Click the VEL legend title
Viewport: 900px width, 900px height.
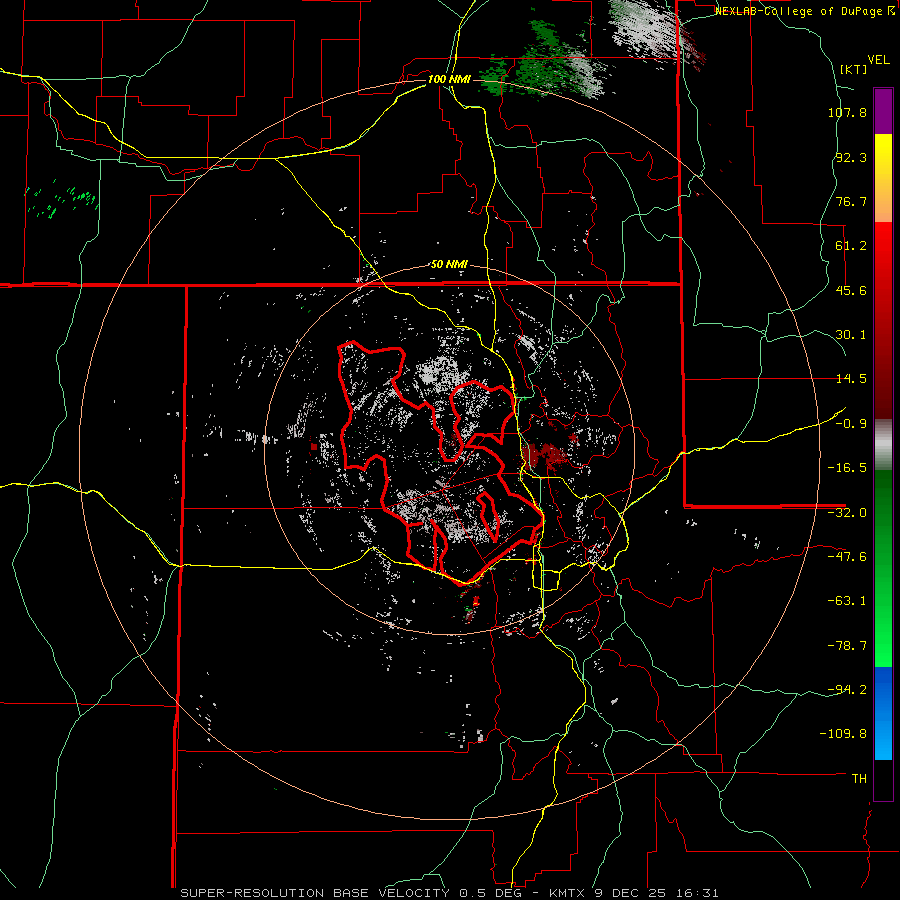(x=878, y=60)
